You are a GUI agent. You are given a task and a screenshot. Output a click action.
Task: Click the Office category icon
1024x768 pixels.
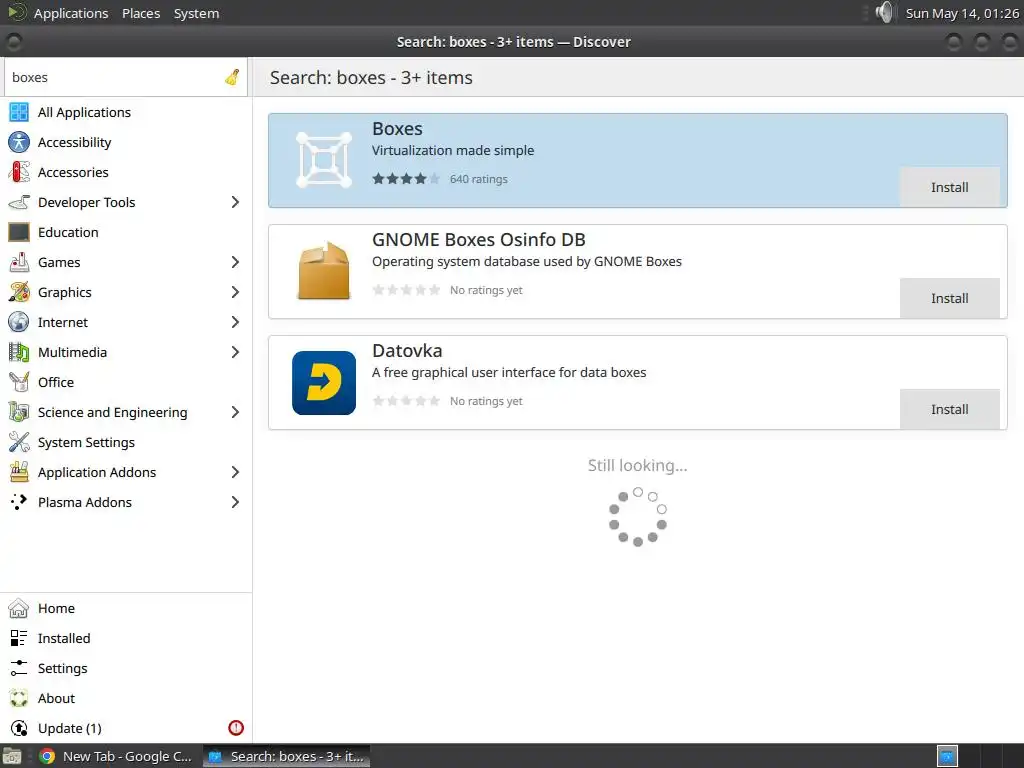[19, 383]
